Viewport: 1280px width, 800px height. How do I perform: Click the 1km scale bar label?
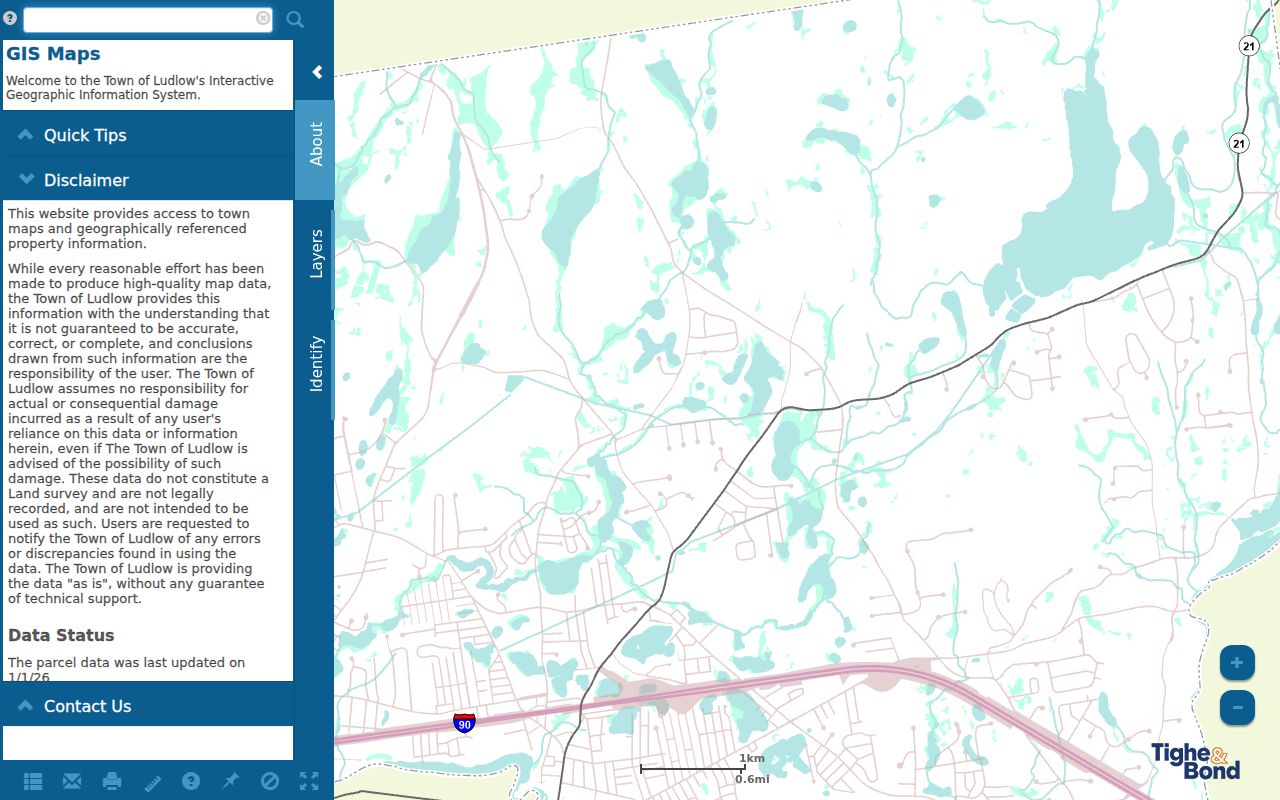coord(752,758)
